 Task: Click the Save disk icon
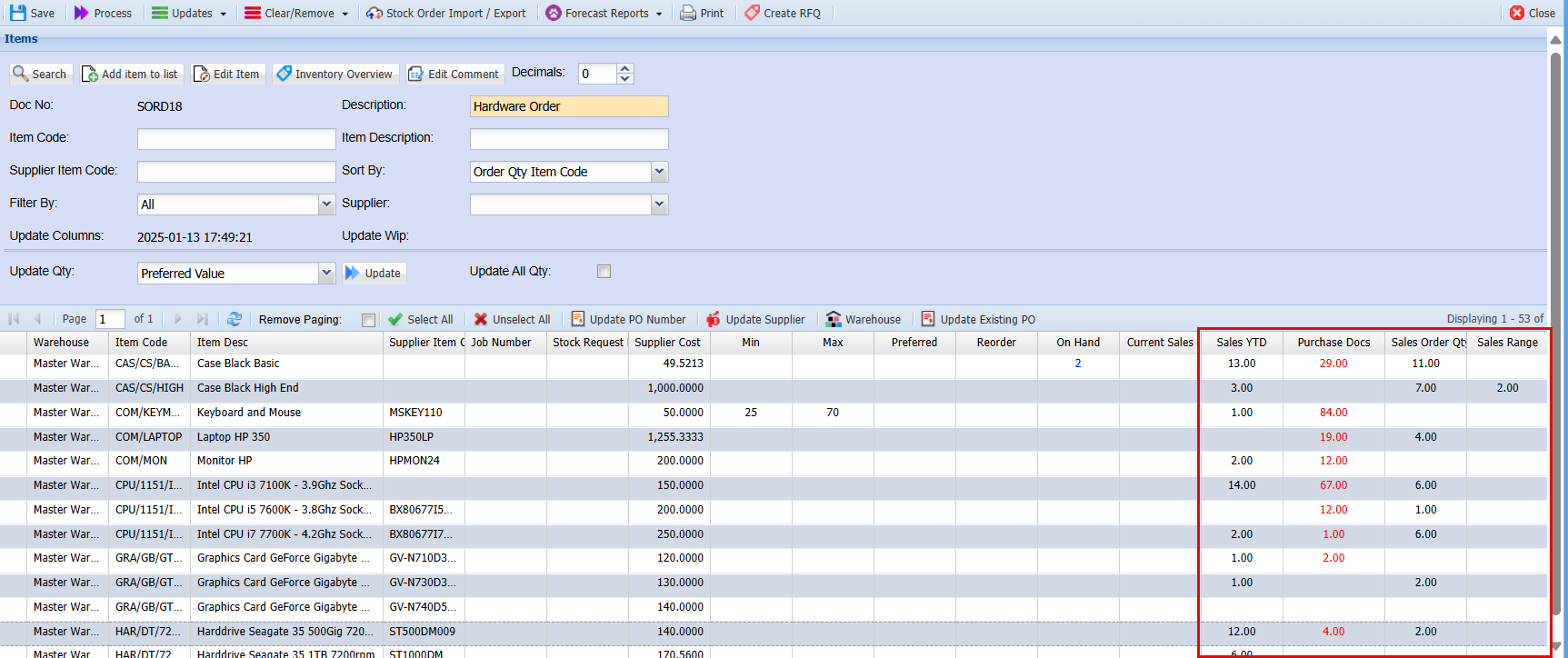click(18, 13)
